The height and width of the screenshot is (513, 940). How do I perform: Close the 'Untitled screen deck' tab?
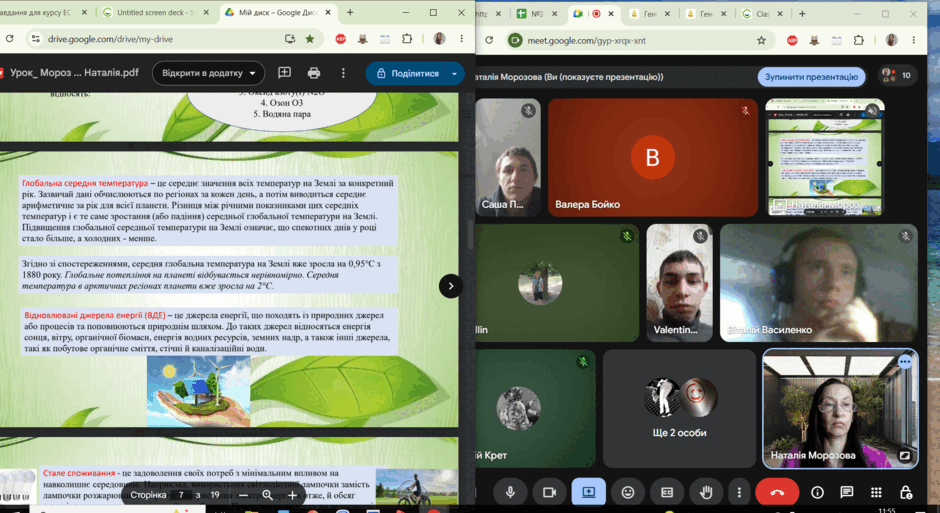click(206, 13)
